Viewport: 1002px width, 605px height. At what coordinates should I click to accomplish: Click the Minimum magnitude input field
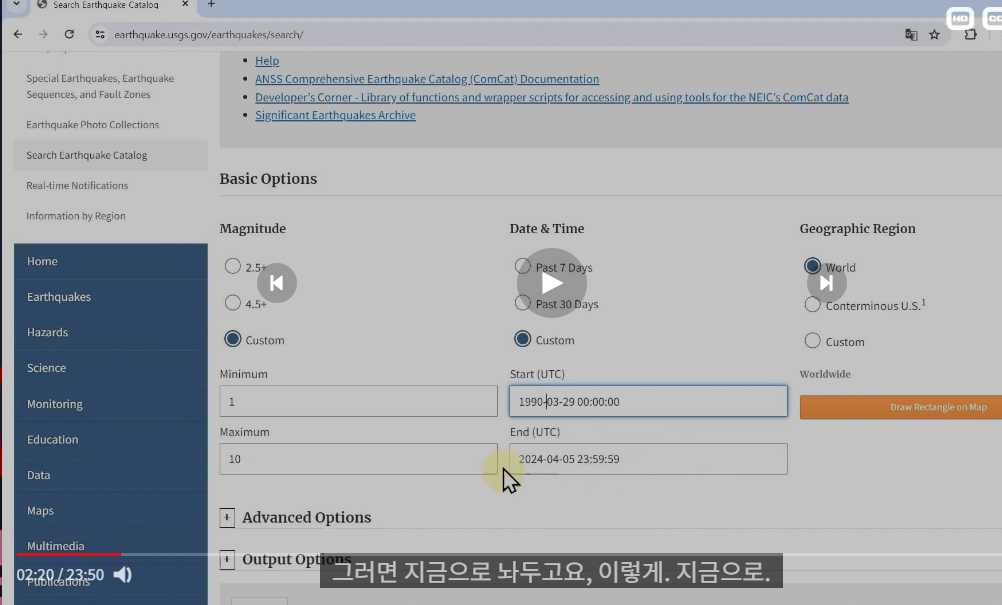point(358,401)
